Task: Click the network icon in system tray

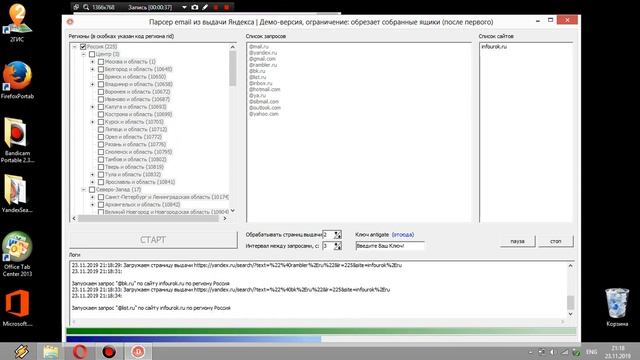Action: click(564, 352)
